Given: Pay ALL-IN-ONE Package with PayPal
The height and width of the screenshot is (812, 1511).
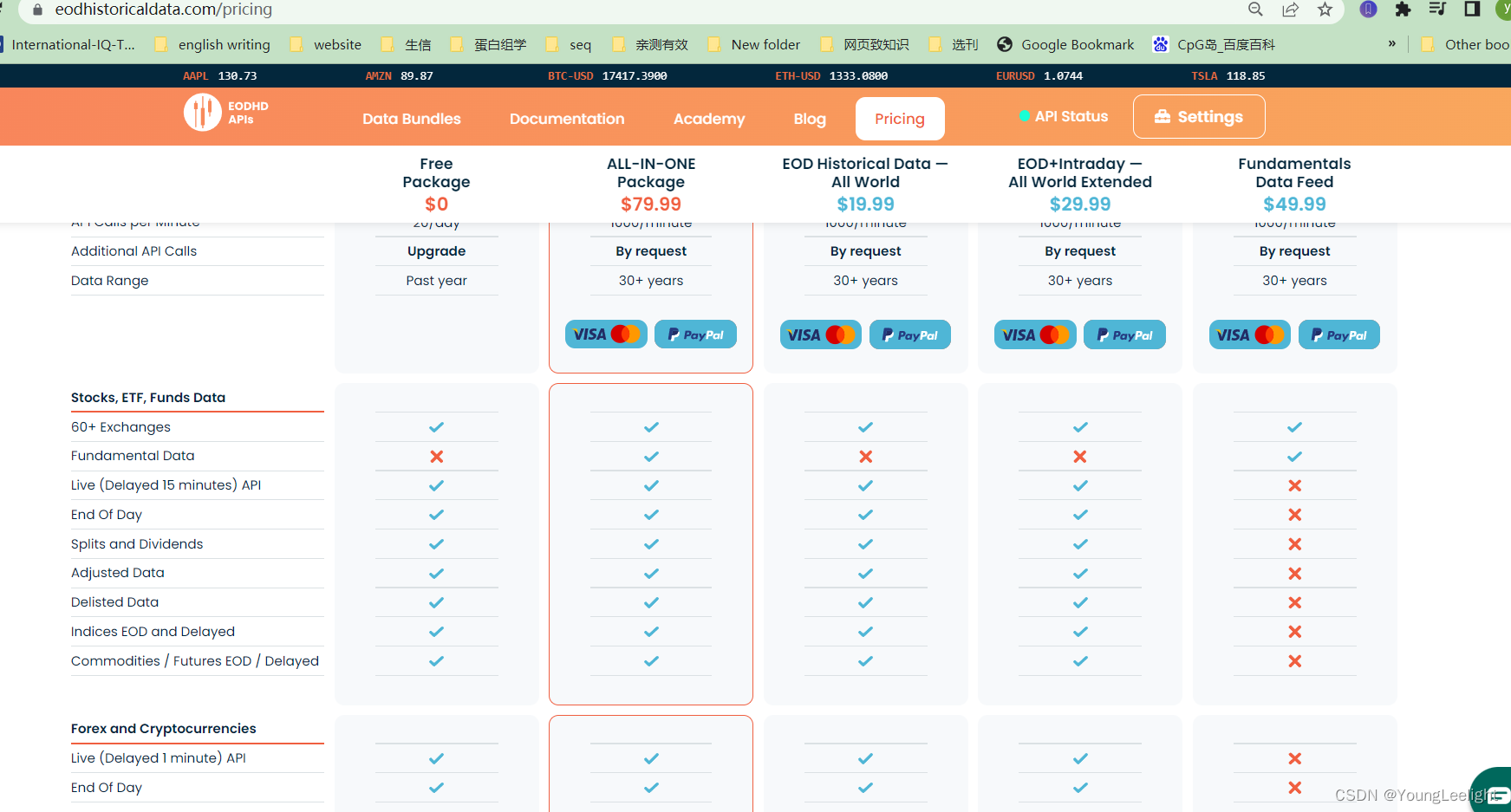Looking at the screenshot, I should (695, 335).
